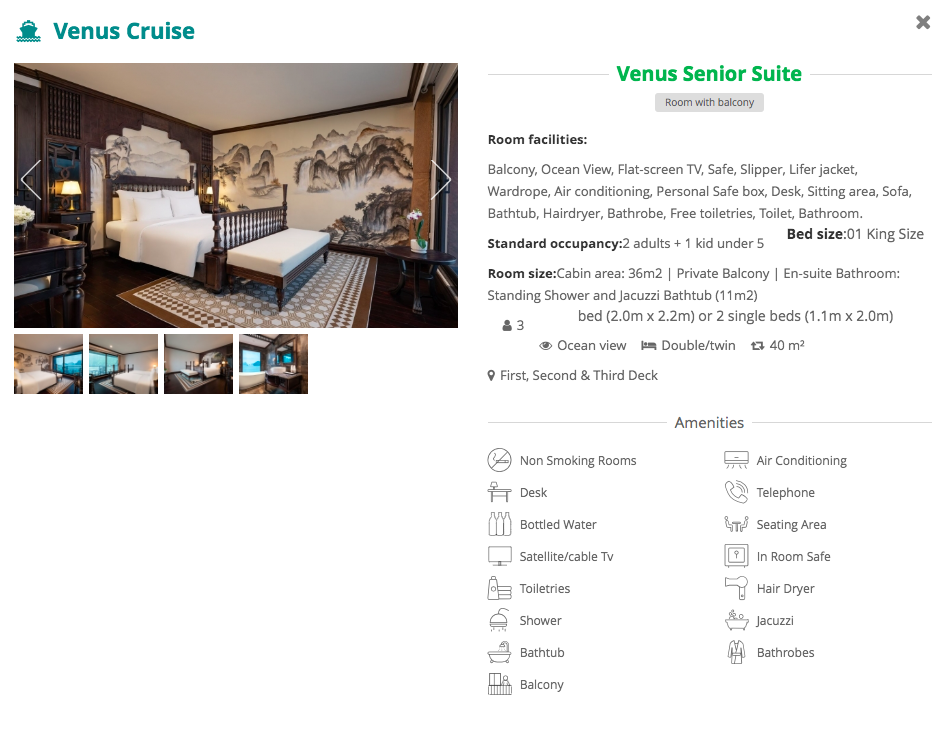944x741 pixels.
Task: Click the Room with balcony tag
Action: click(709, 102)
